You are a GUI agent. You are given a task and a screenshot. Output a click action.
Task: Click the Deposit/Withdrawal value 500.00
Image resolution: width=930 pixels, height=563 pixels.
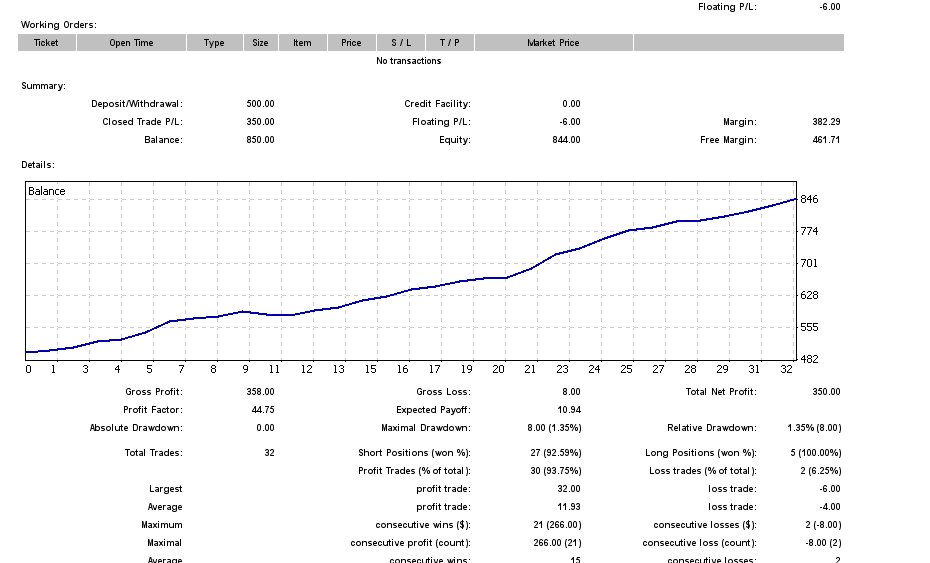point(260,104)
